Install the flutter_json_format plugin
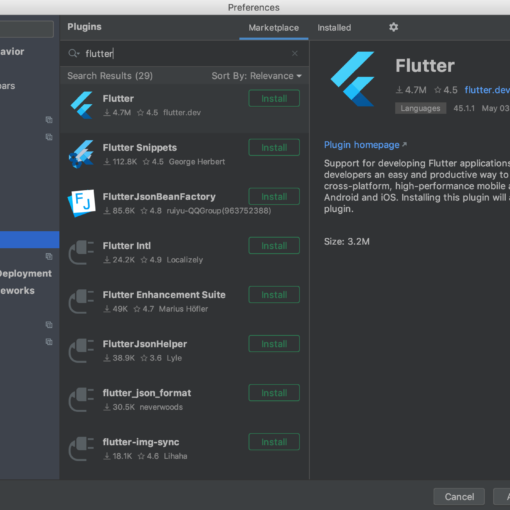 [x=274, y=393]
